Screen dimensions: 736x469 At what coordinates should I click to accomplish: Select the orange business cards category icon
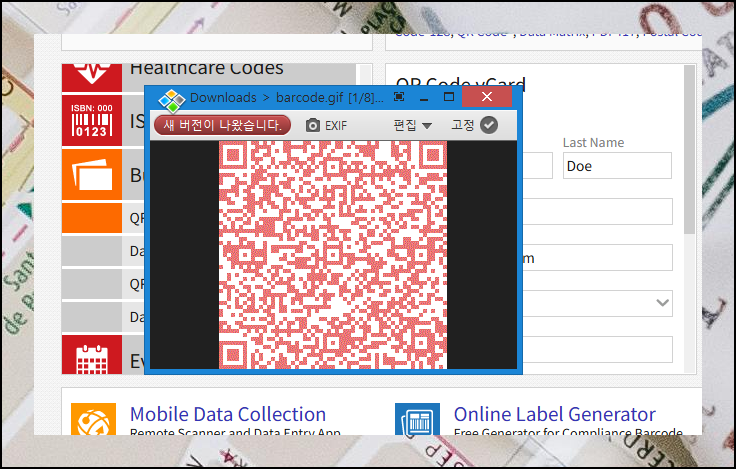tap(92, 175)
